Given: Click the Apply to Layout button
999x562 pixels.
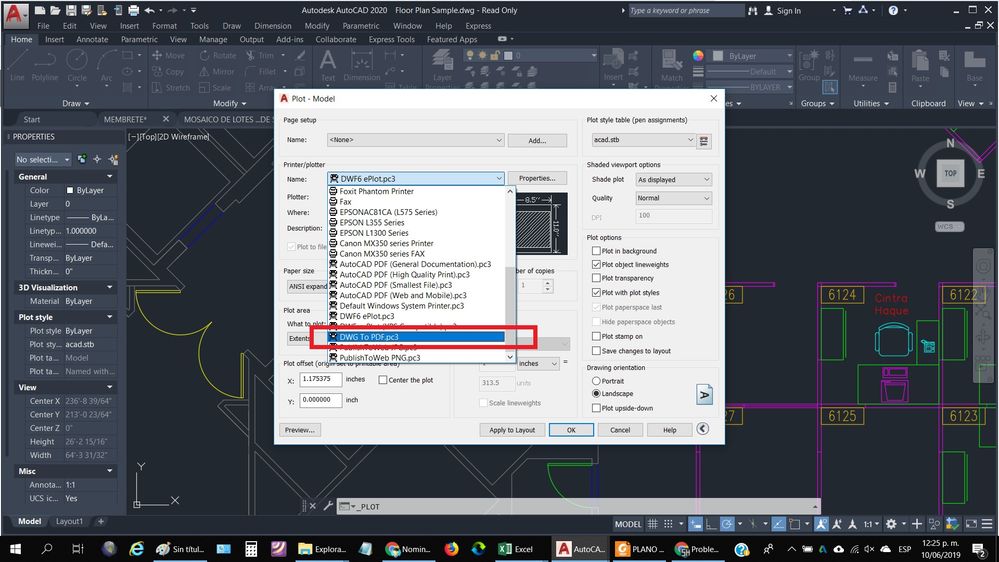Looking at the screenshot, I should click(x=512, y=430).
